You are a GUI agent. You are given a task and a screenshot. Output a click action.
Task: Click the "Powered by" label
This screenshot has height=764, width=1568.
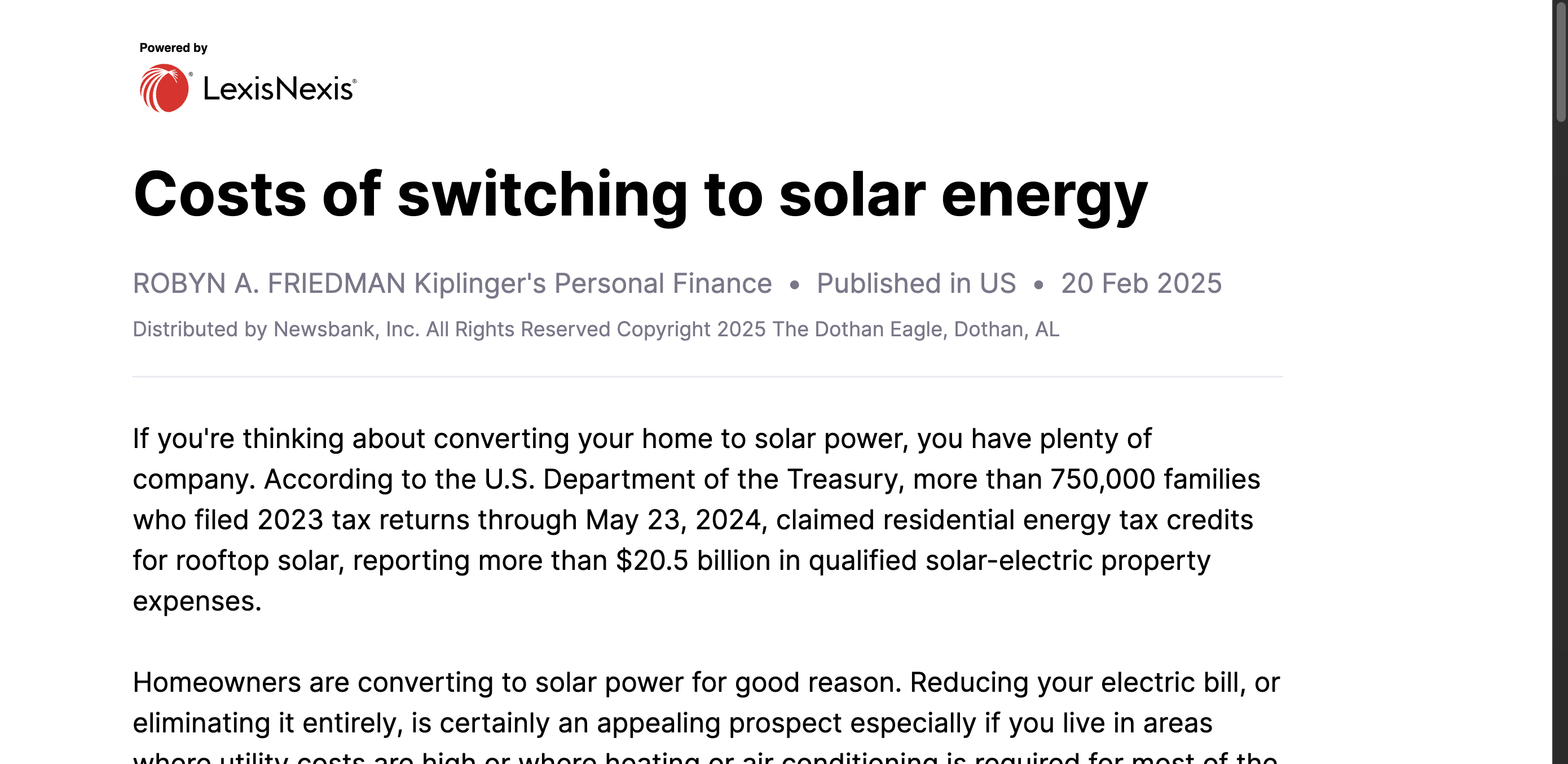(174, 48)
